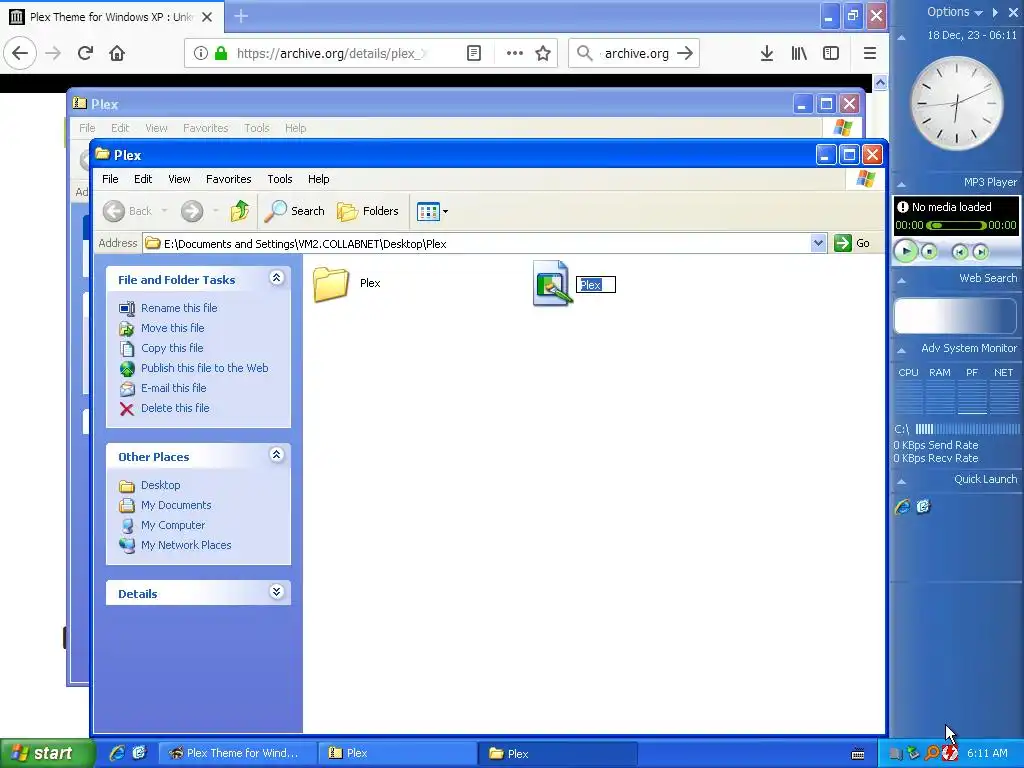This screenshot has height=768, width=1024.
Task: Open the Favorites menu in front Plex window
Action: 229,179
